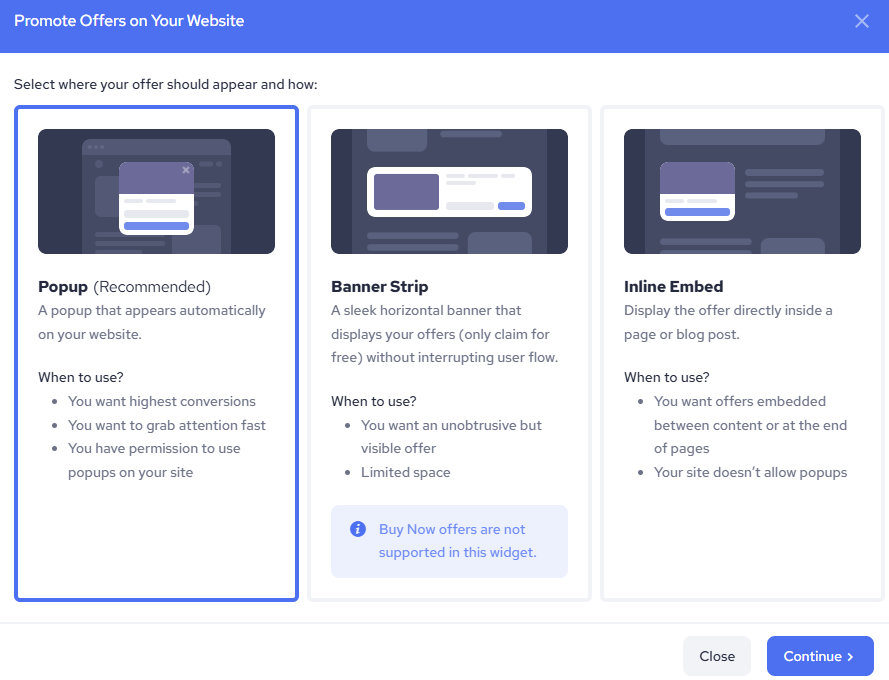Choose the Popup (Recommended) heading

point(124,287)
